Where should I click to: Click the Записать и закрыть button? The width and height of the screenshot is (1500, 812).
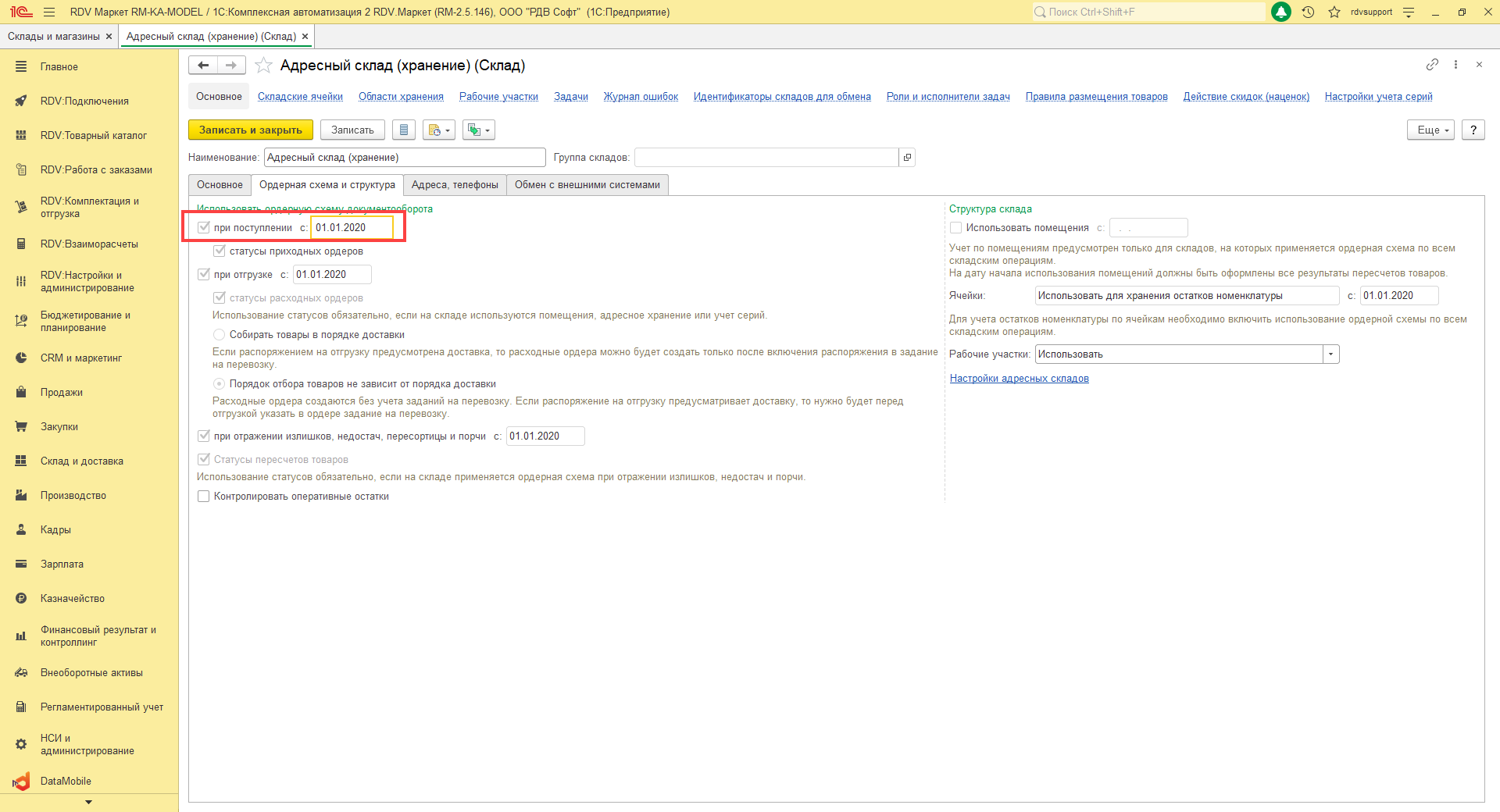[x=250, y=130]
